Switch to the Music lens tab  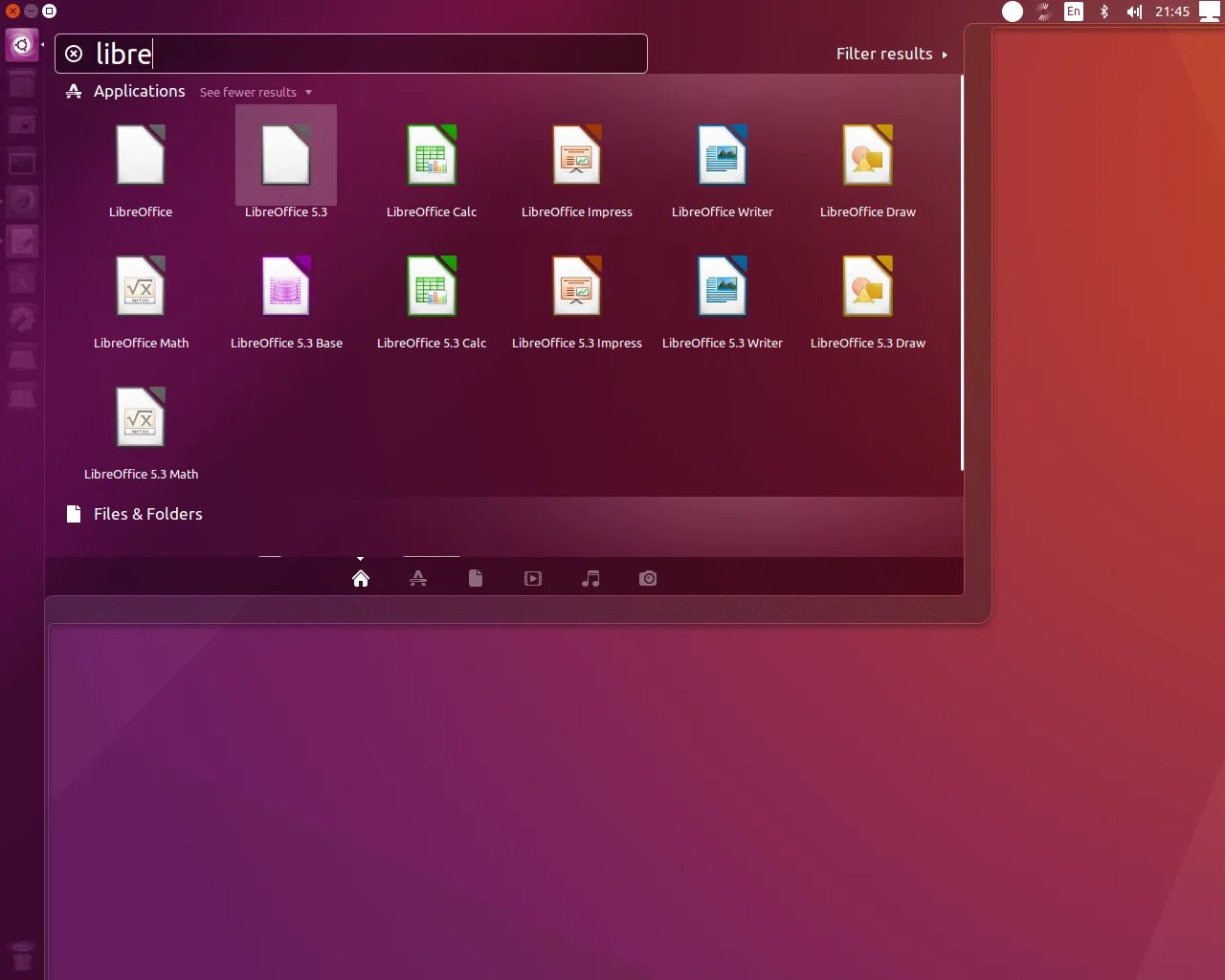[590, 578]
